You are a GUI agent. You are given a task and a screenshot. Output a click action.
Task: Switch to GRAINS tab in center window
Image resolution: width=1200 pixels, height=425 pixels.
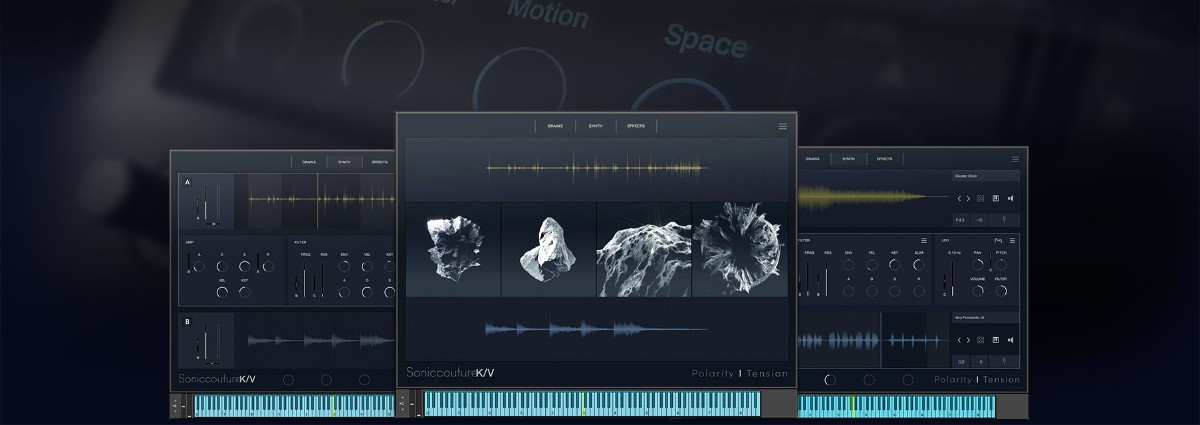point(555,126)
